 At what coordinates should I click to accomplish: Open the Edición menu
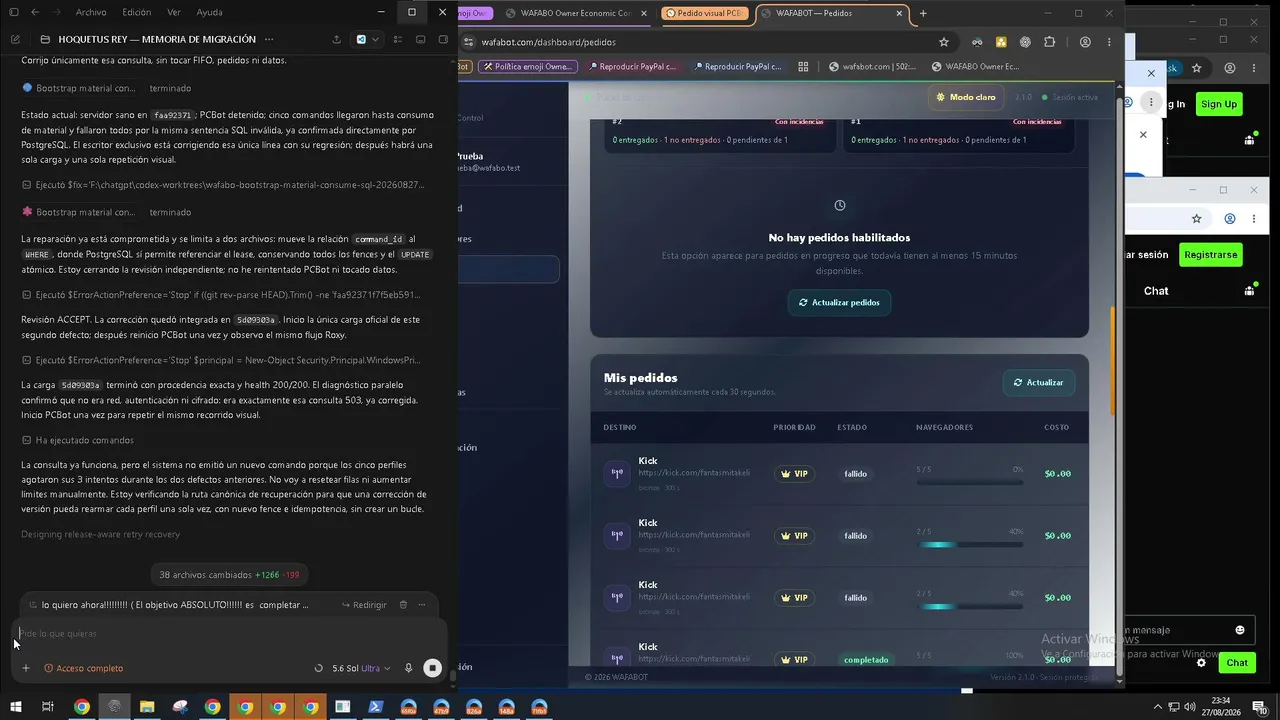pos(137,12)
